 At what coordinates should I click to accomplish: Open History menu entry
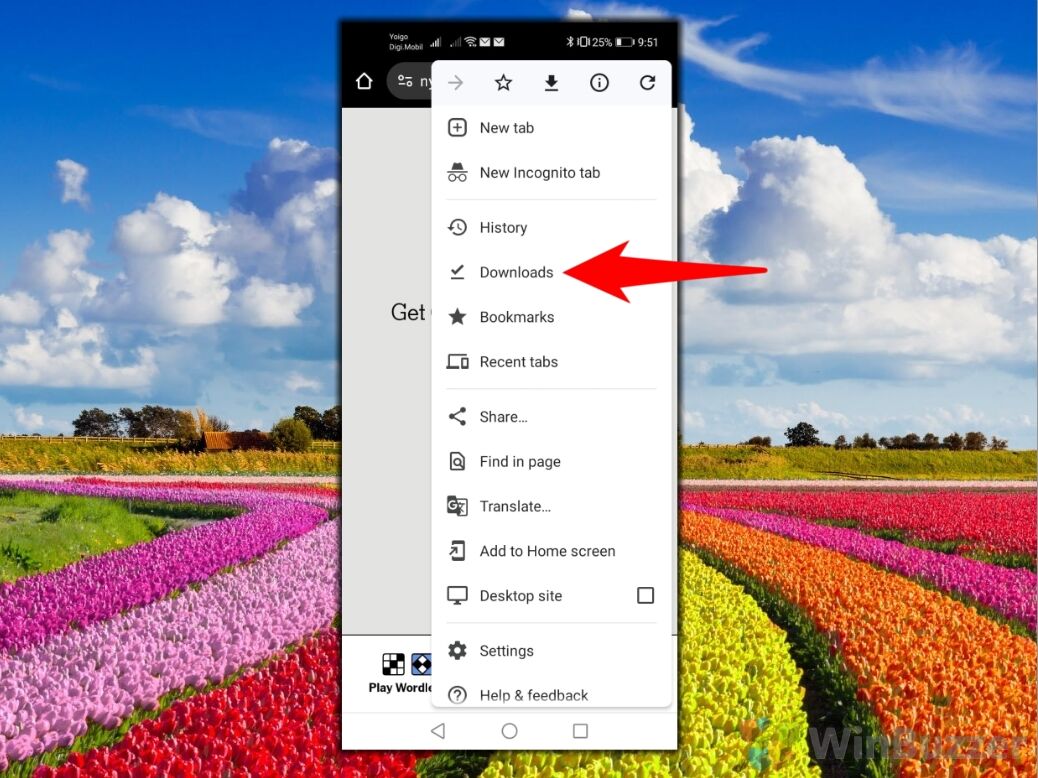(x=503, y=228)
